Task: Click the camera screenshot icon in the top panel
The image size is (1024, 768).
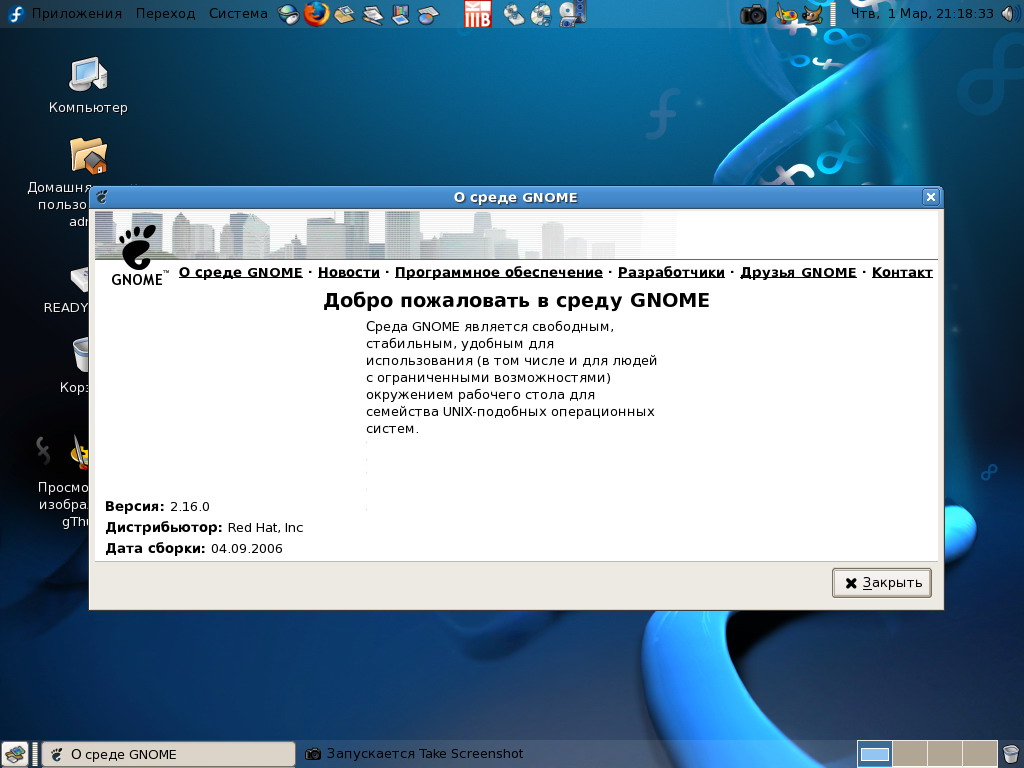Action: [x=753, y=14]
